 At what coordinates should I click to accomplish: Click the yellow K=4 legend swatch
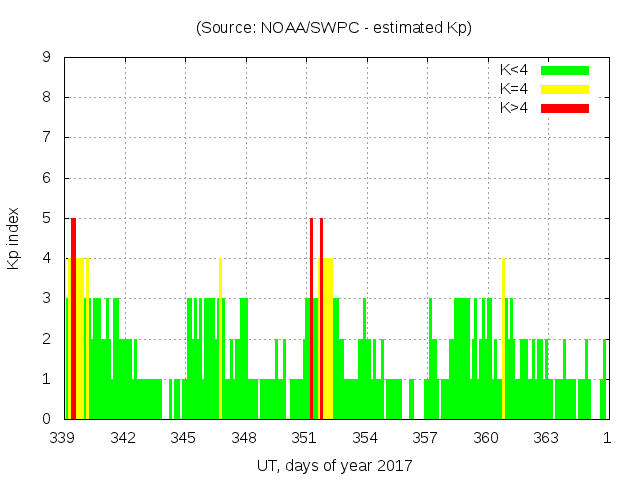pos(565,89)
